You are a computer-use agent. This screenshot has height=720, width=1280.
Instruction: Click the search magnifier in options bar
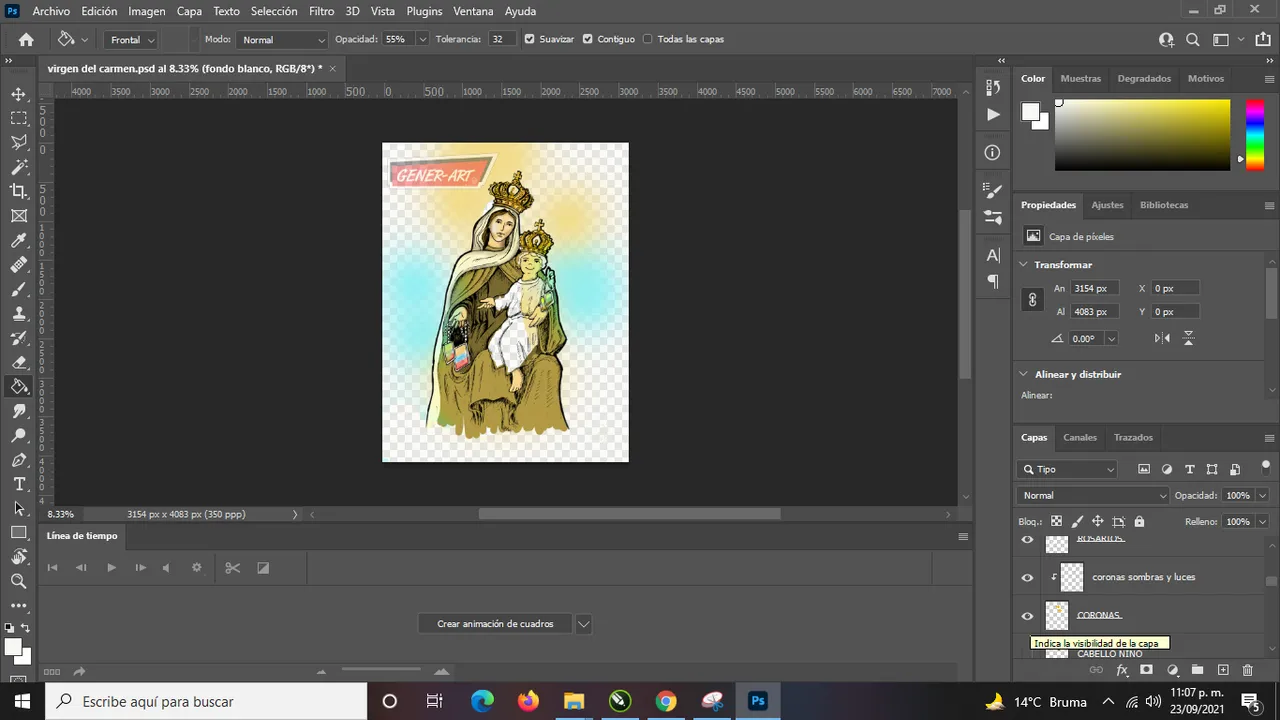[1192, 40]
